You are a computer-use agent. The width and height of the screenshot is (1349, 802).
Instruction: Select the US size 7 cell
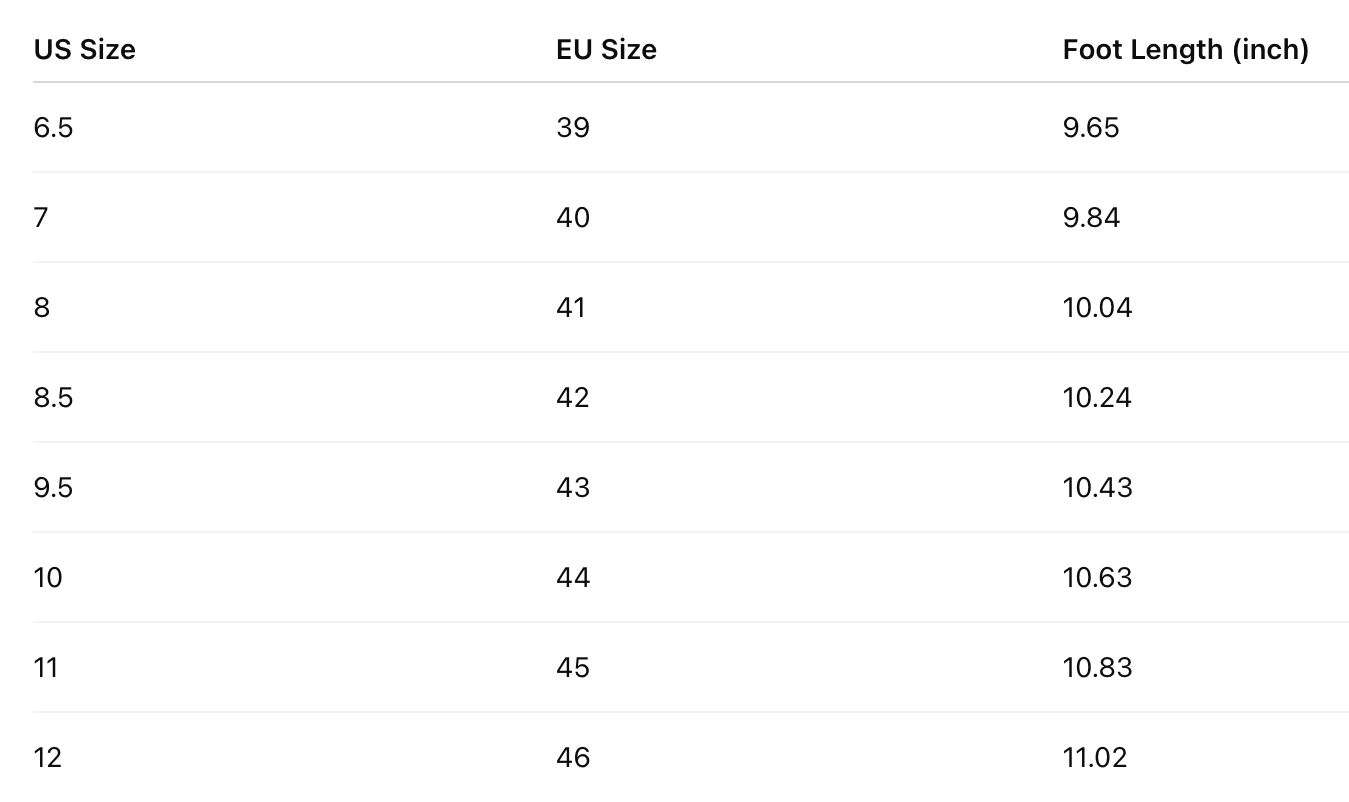pos(41,218)
